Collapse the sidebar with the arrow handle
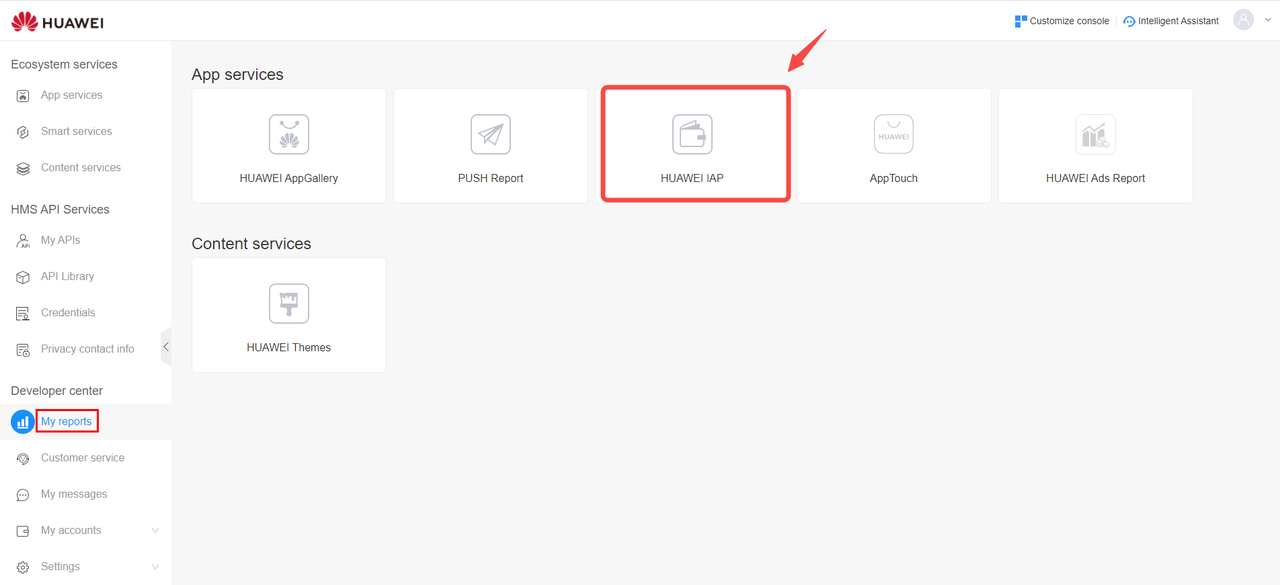 [166, 347]
